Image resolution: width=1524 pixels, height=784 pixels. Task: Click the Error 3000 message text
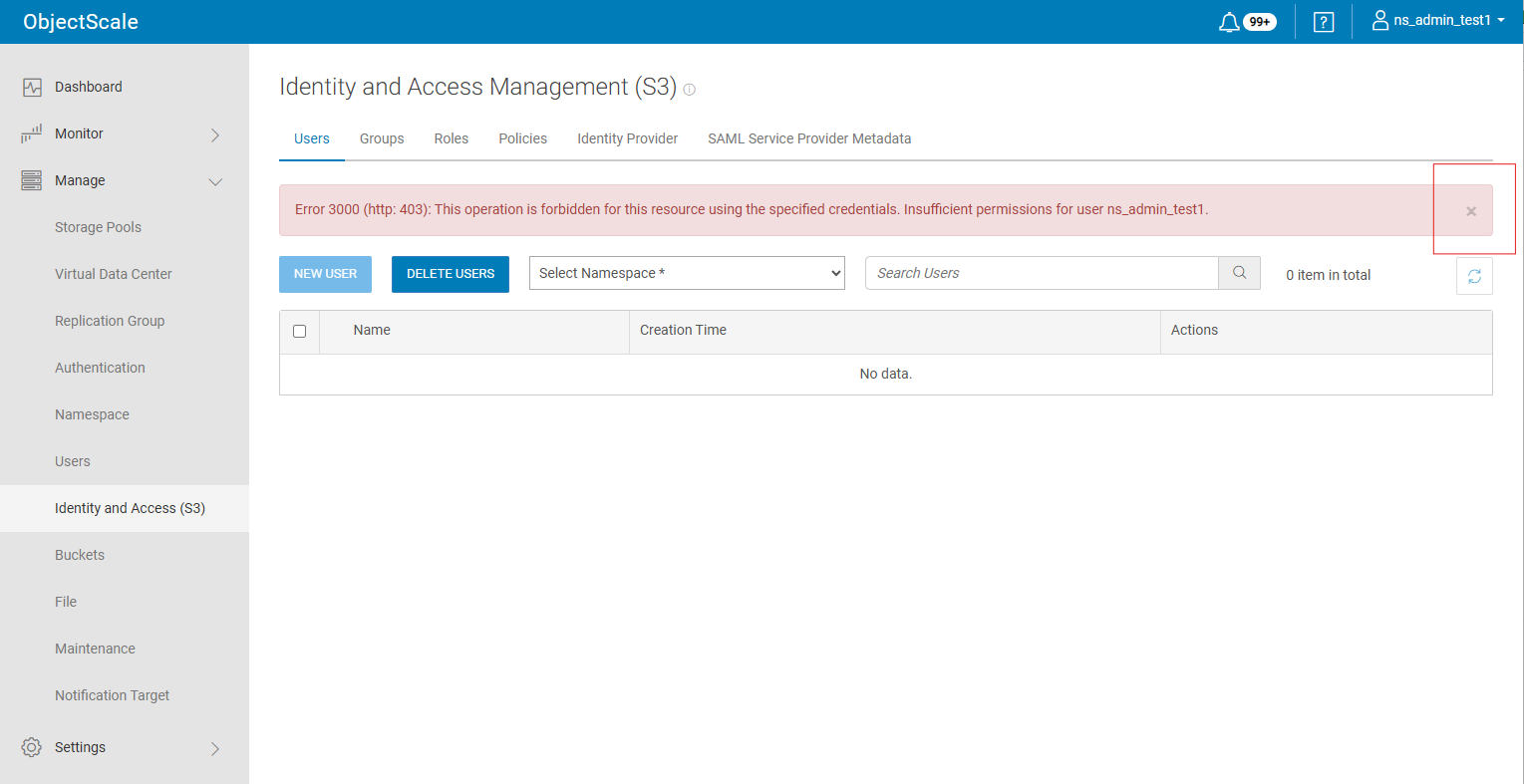click(x=752, y=209)
